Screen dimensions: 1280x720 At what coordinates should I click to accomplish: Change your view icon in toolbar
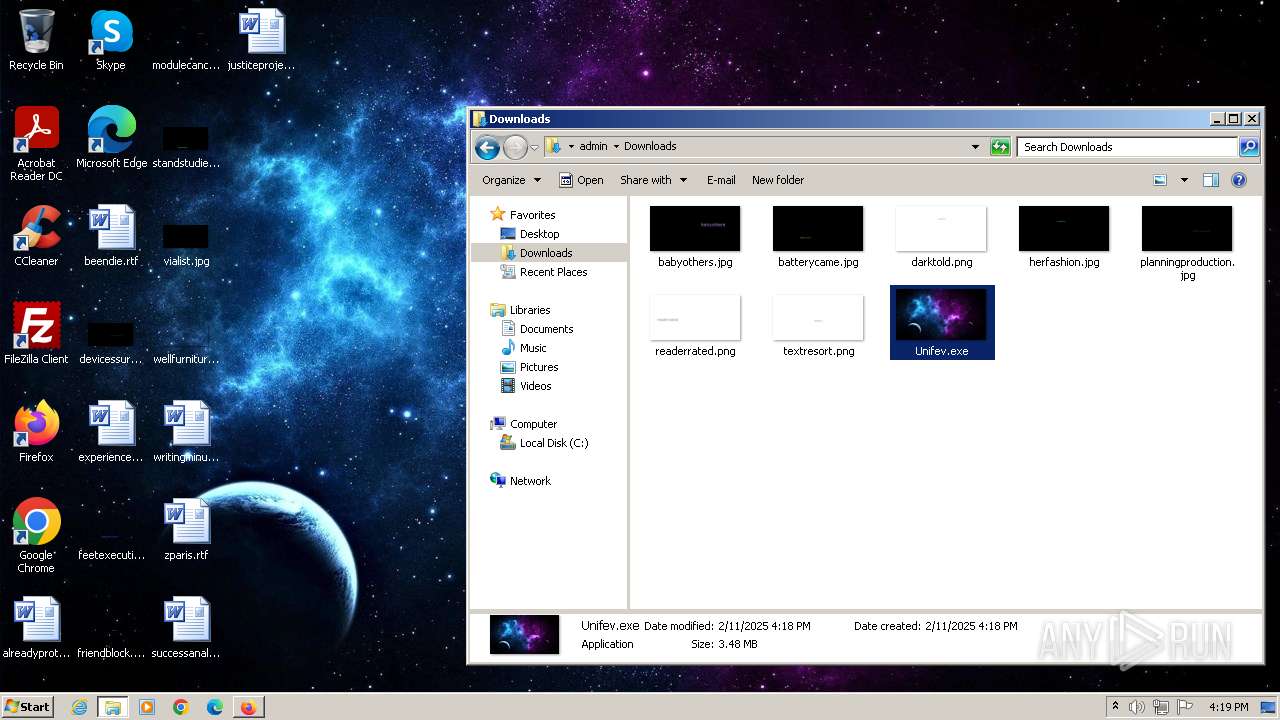[x=1160, y=180]
